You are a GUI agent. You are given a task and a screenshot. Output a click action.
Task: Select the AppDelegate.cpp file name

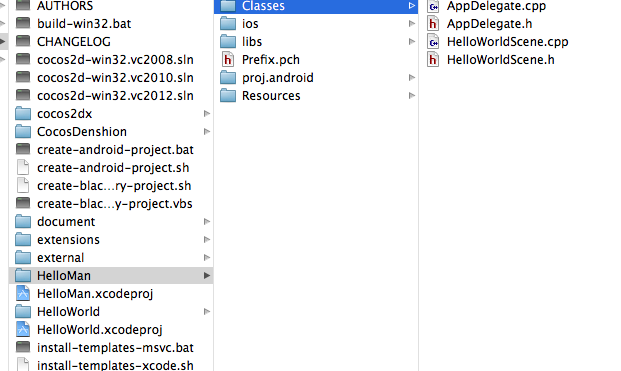tap(497, 6)
